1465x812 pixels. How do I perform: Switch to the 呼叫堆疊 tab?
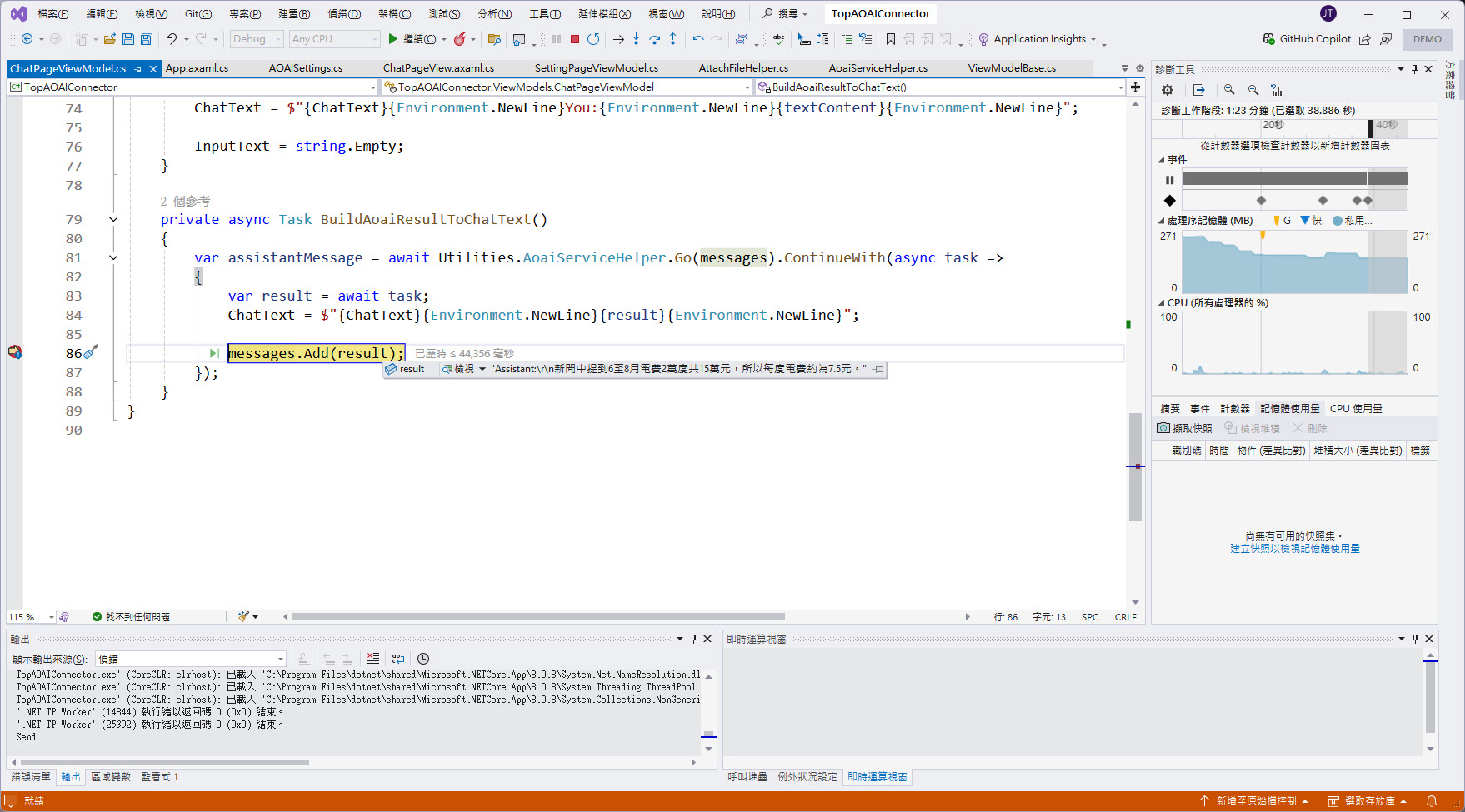pos(747,777)
